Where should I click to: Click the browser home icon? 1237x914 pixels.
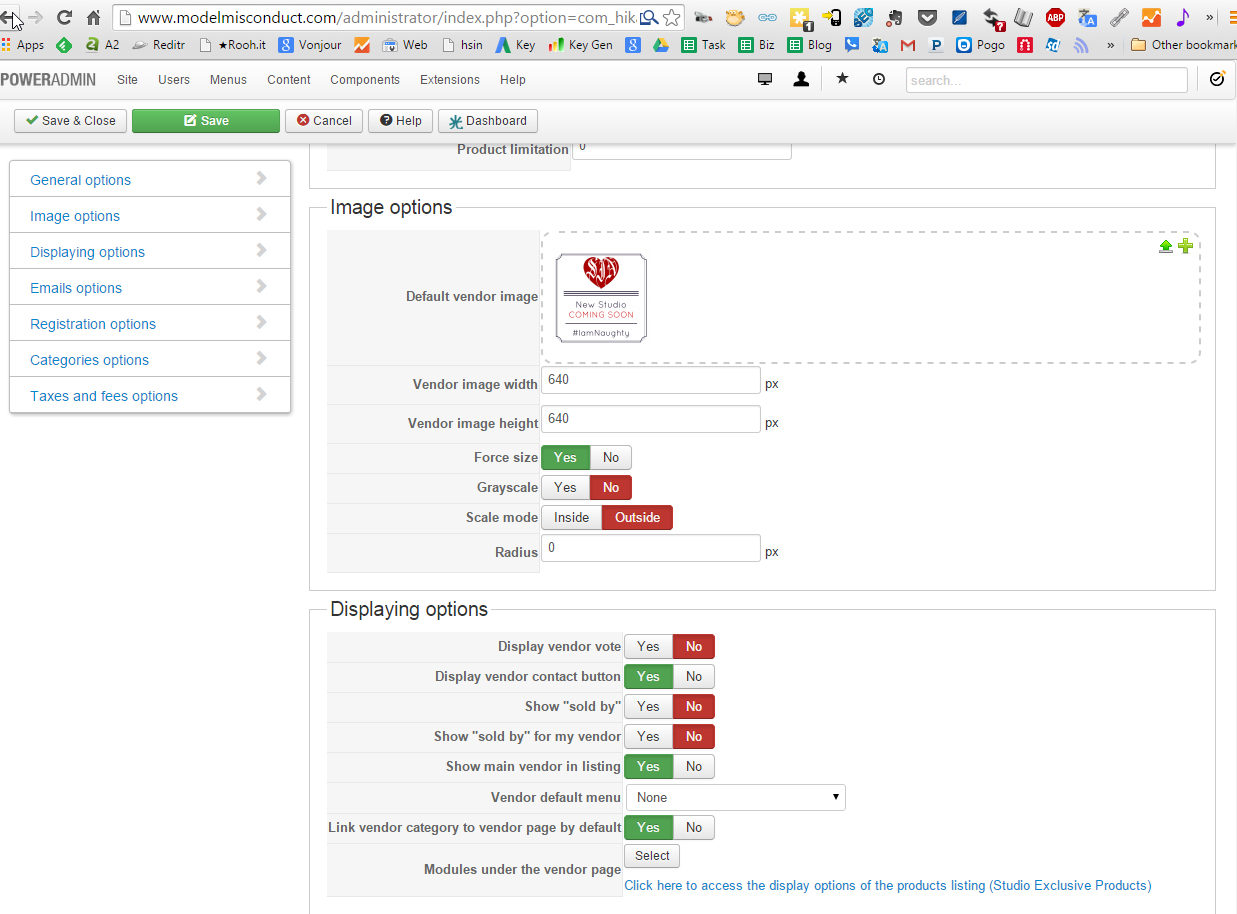pyautogui.click(x=93, y=17)
